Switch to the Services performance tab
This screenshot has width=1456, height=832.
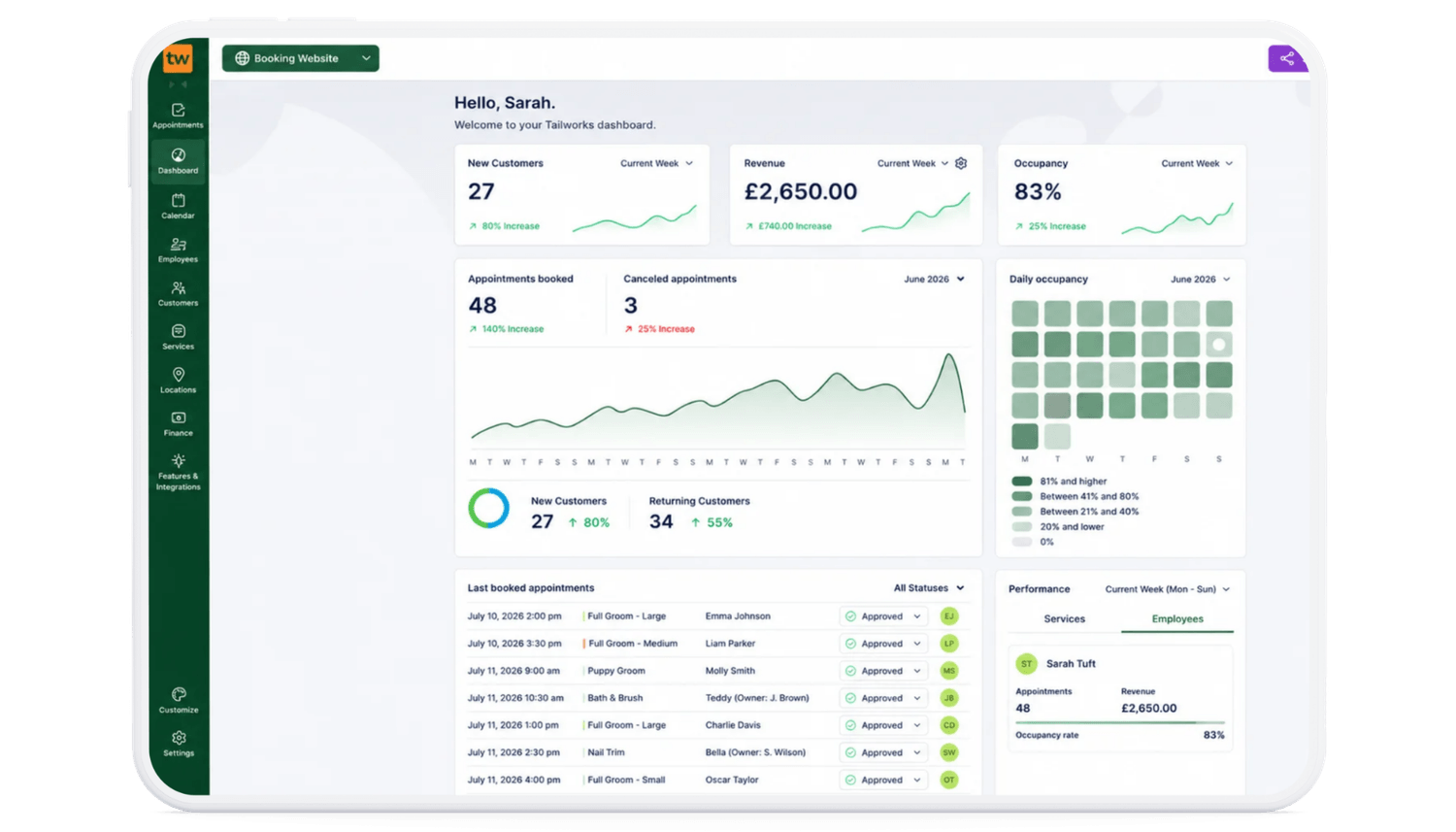pos(1065,618)
